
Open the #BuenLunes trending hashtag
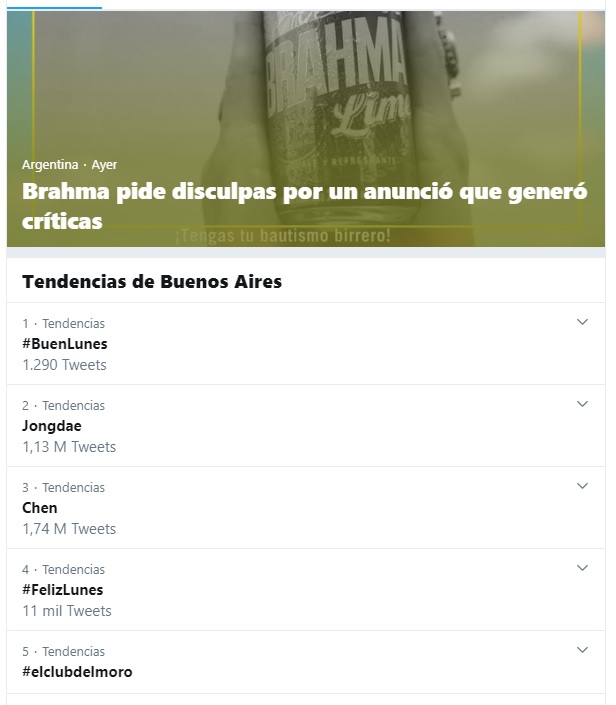click(x=65, y=344)
